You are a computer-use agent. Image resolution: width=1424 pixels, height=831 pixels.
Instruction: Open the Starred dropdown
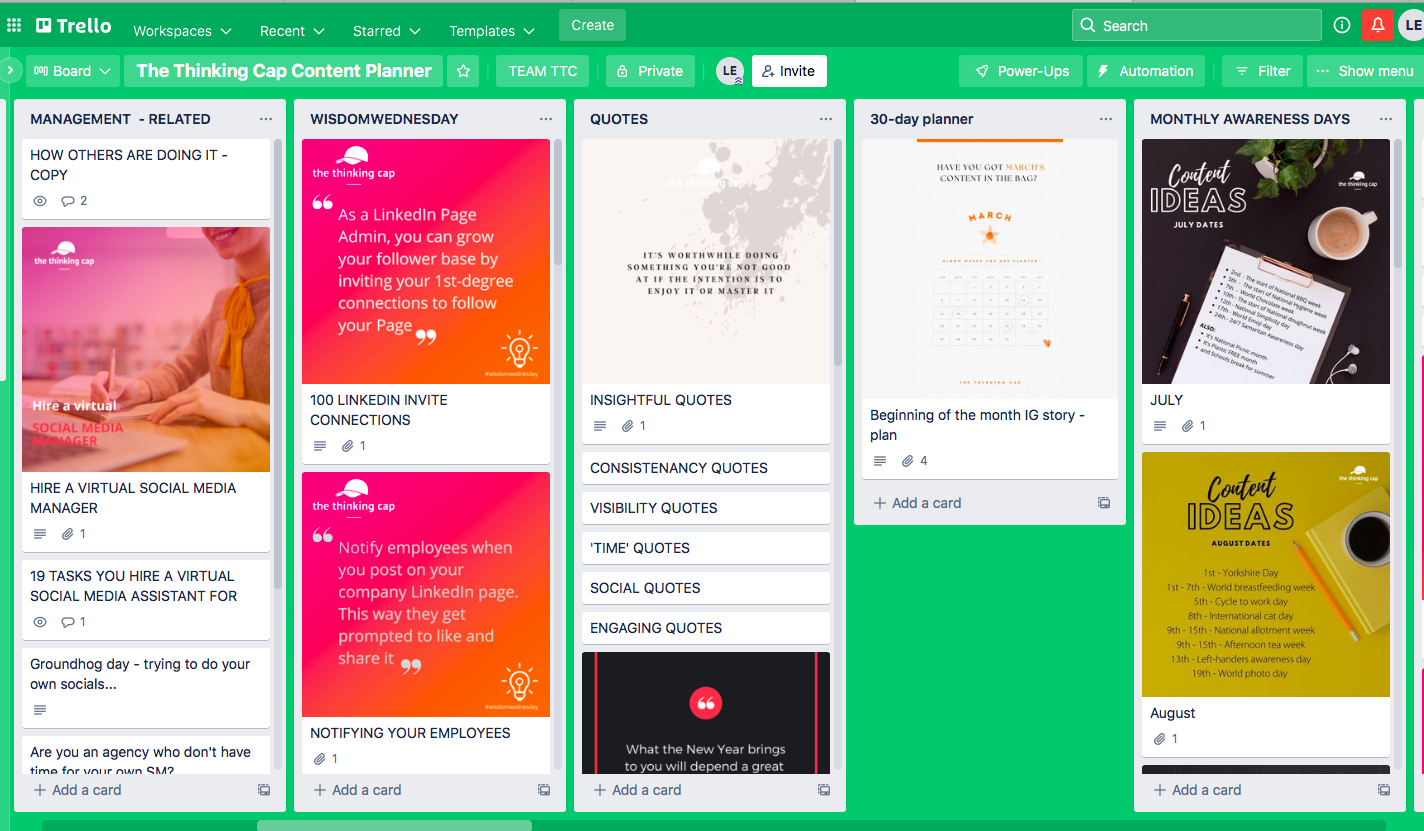[386, 31]
